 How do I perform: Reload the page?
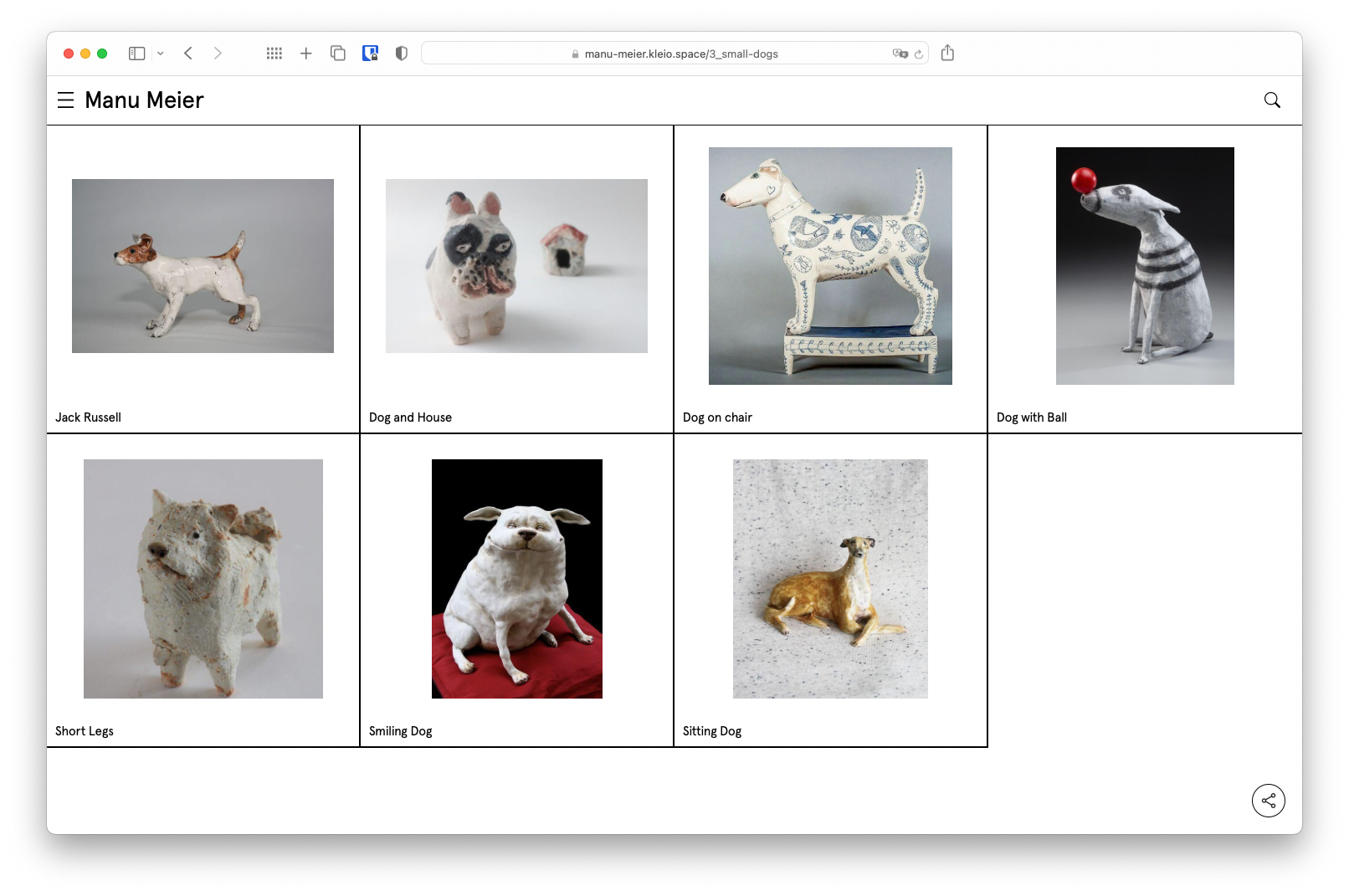click(919, 54)
